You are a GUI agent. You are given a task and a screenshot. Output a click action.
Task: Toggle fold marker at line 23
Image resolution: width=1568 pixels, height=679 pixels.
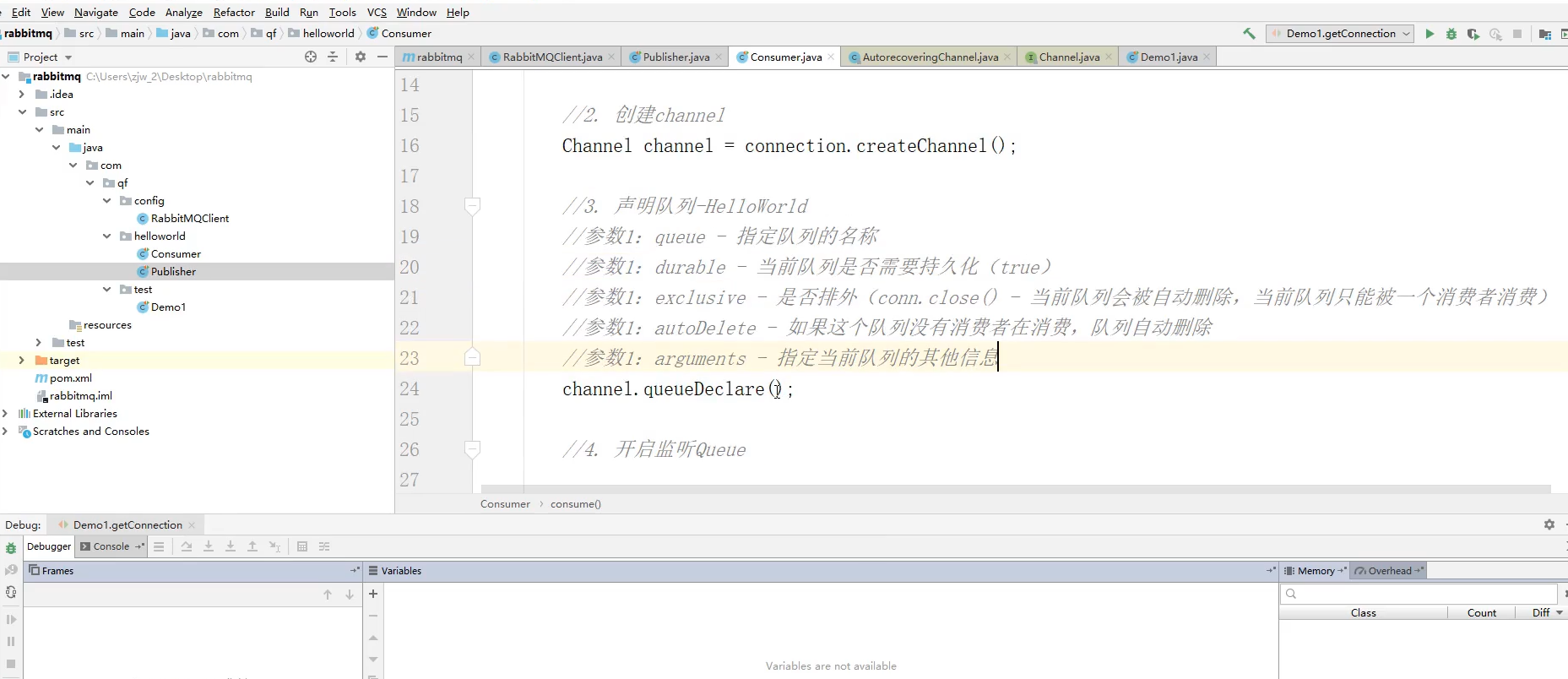473,358
